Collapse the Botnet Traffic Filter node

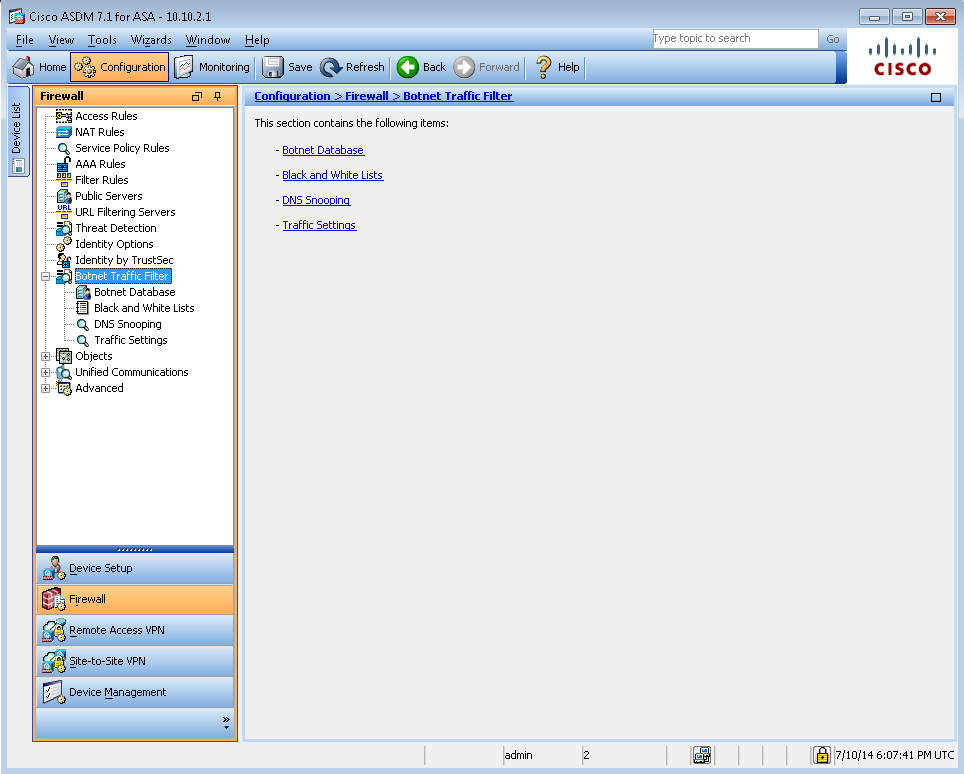coord(45,277)
